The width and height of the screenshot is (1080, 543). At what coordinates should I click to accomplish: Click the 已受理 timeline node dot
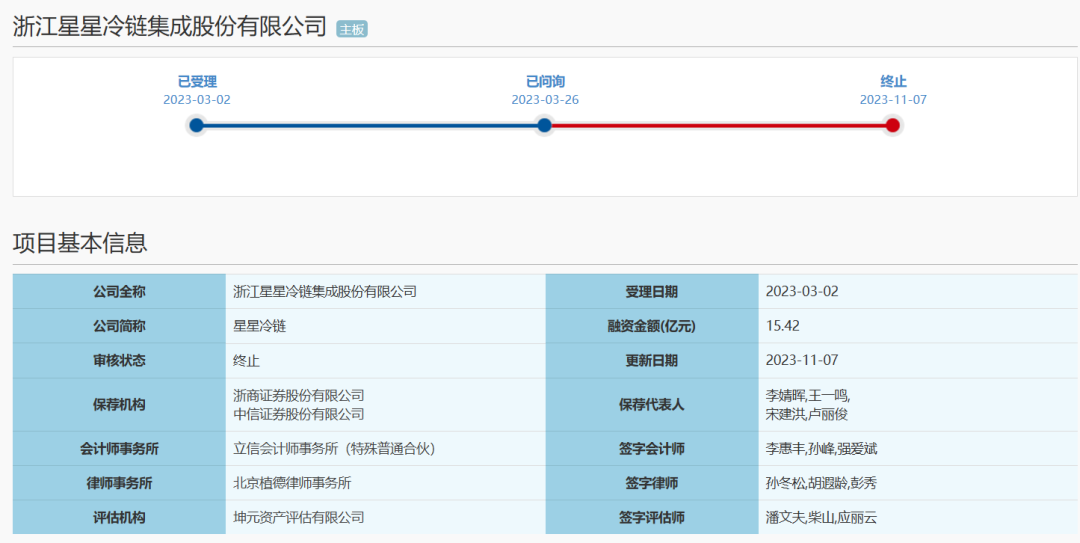coord(196,125)
